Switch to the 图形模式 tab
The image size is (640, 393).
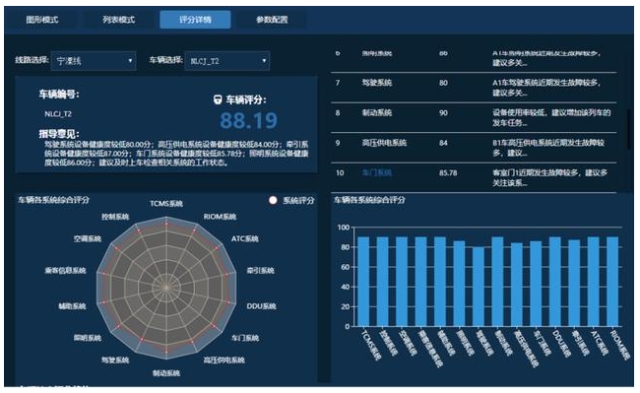click(42, 20)
